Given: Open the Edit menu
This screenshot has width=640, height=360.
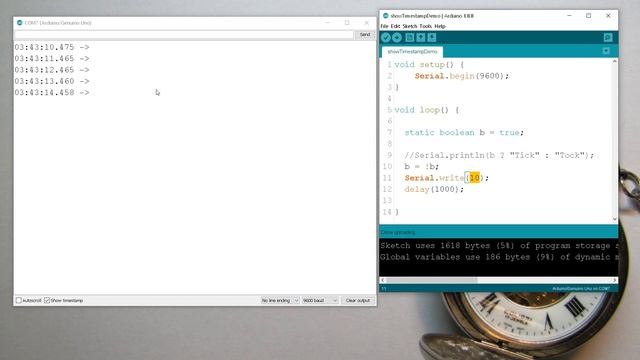Looking at the screenshot, I should click(x=395, y=26).
